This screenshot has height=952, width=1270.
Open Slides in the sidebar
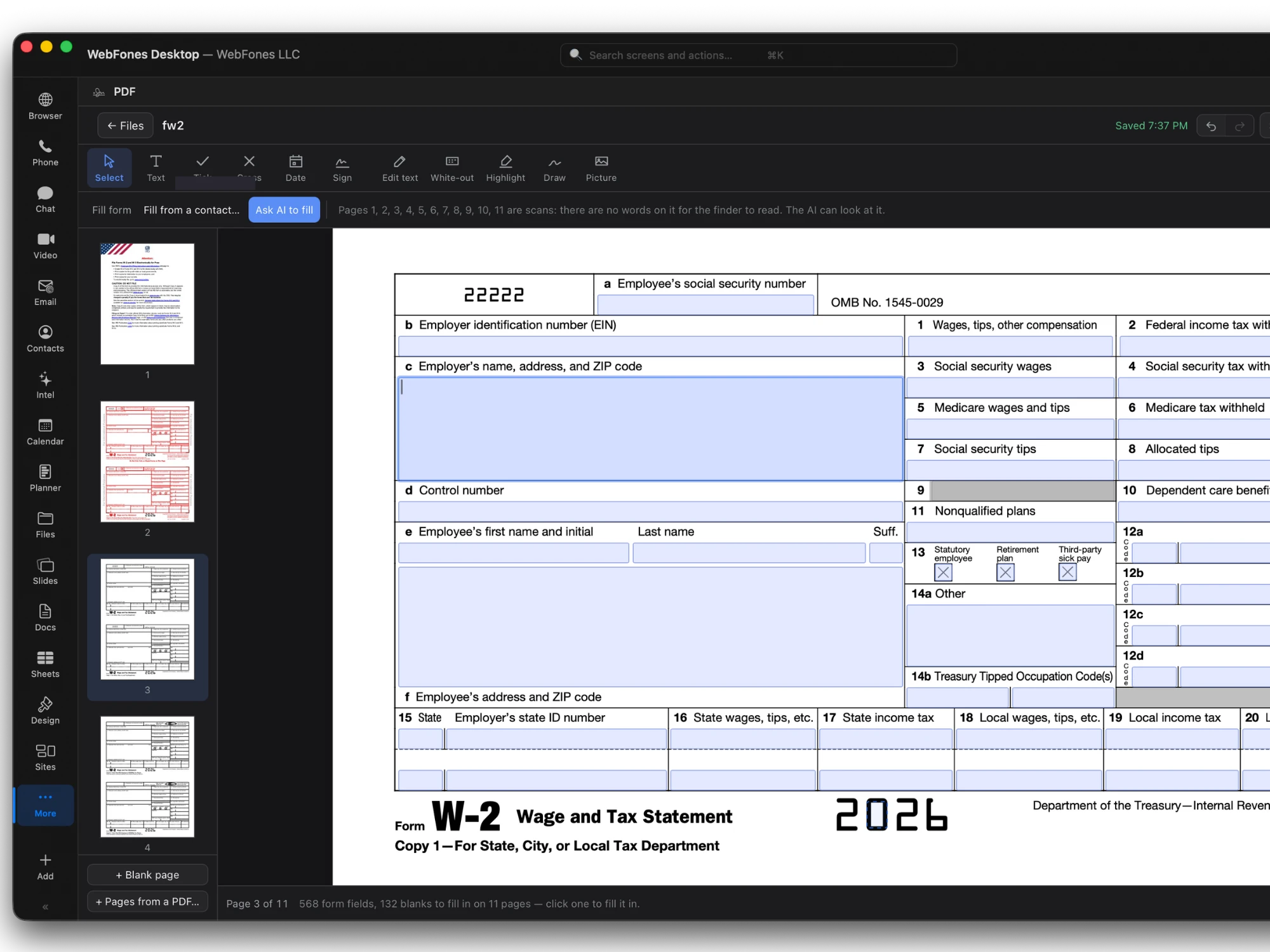(45, 572)
